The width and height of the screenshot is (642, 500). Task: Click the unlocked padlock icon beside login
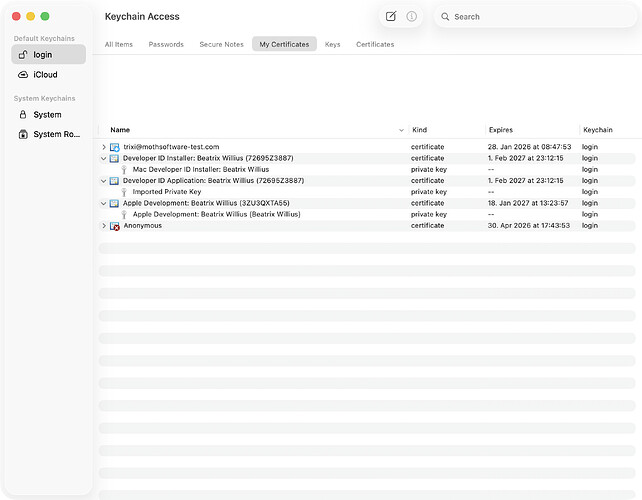point(23,54)
